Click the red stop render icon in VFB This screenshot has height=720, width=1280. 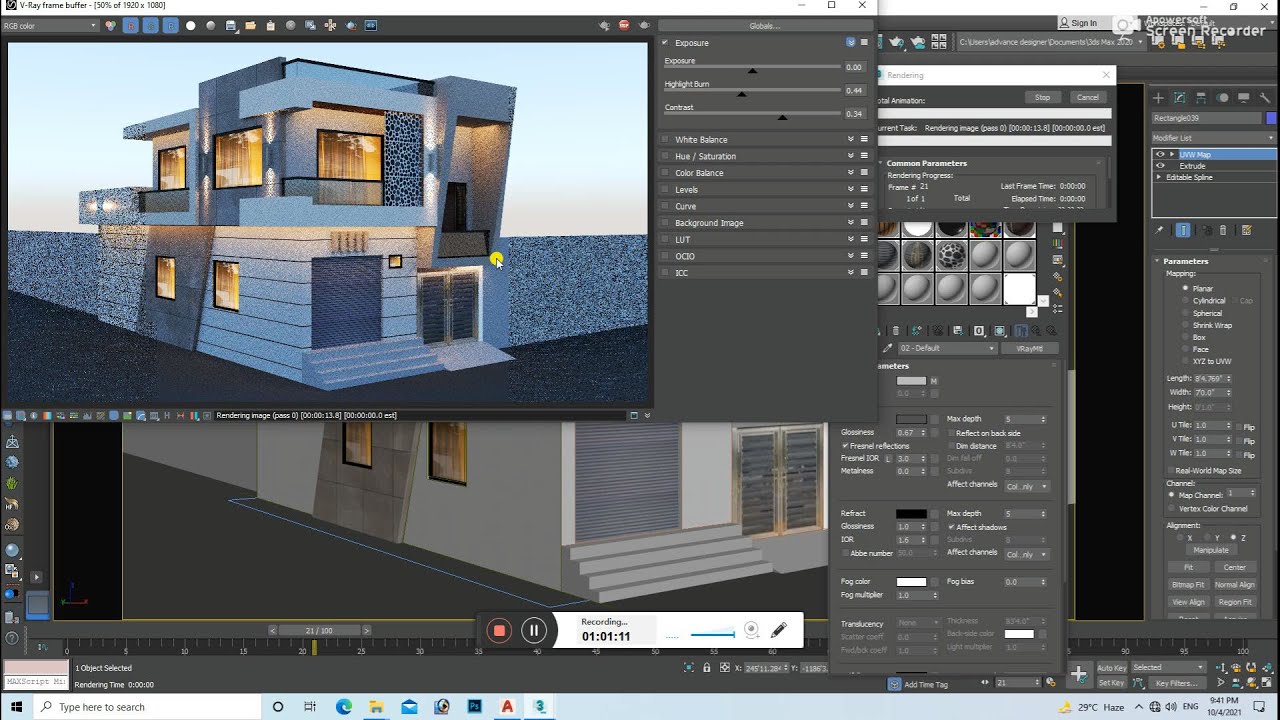point(625,25)
